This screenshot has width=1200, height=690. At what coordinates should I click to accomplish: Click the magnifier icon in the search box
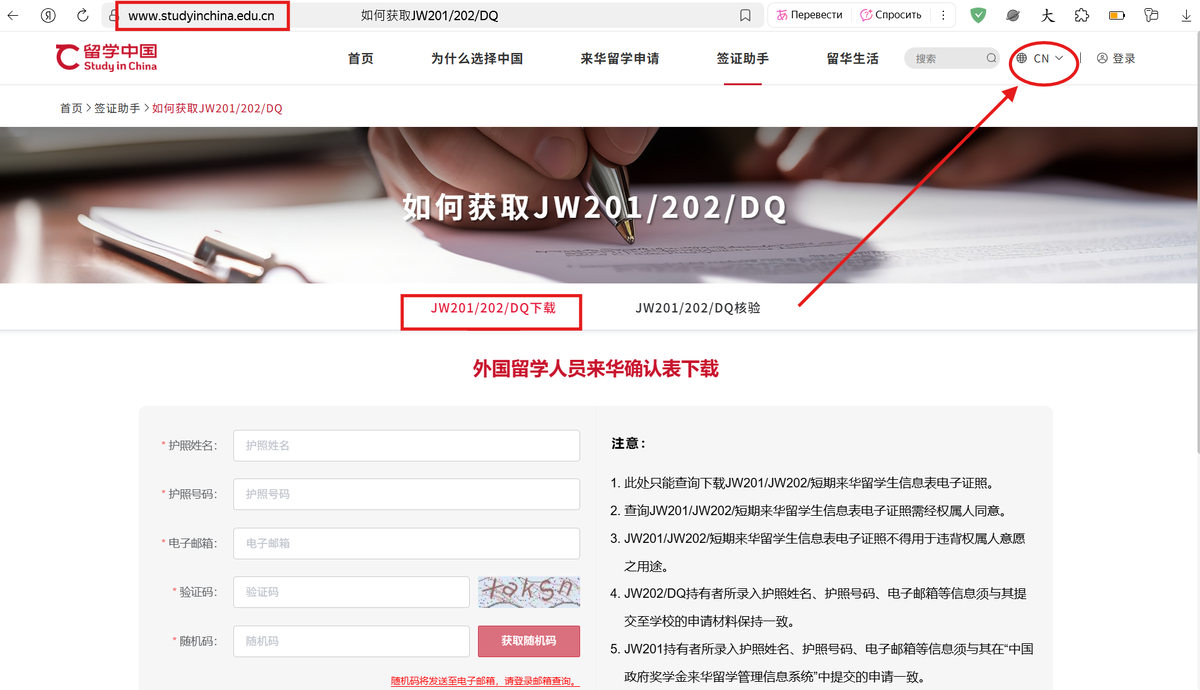[991, 58]
